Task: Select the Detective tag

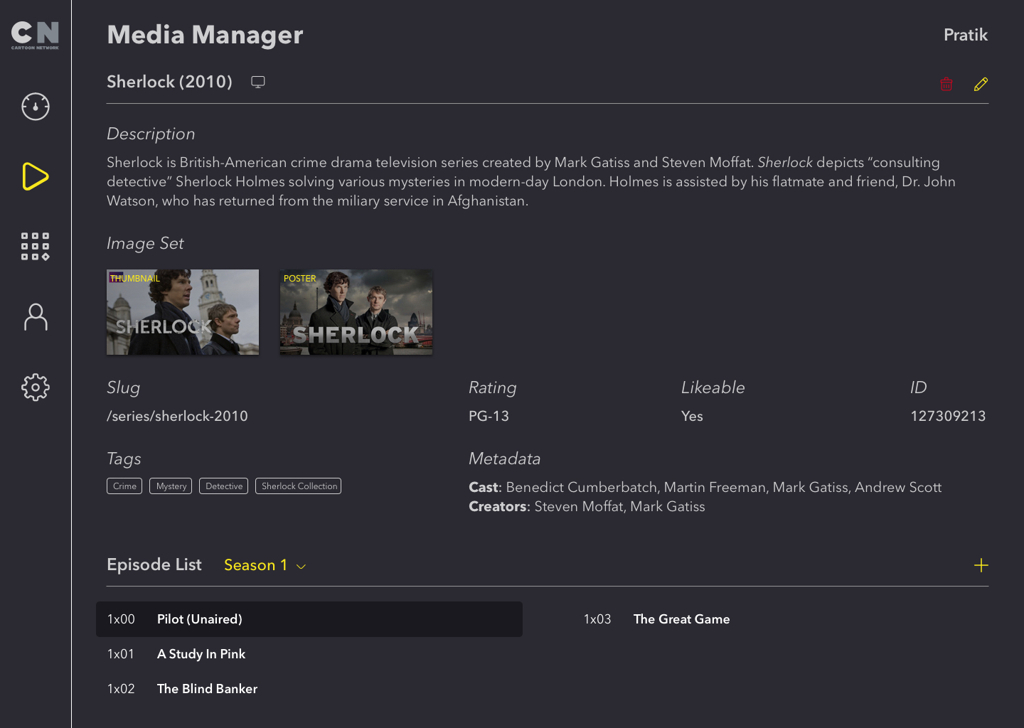Action: tap(223, 486)
